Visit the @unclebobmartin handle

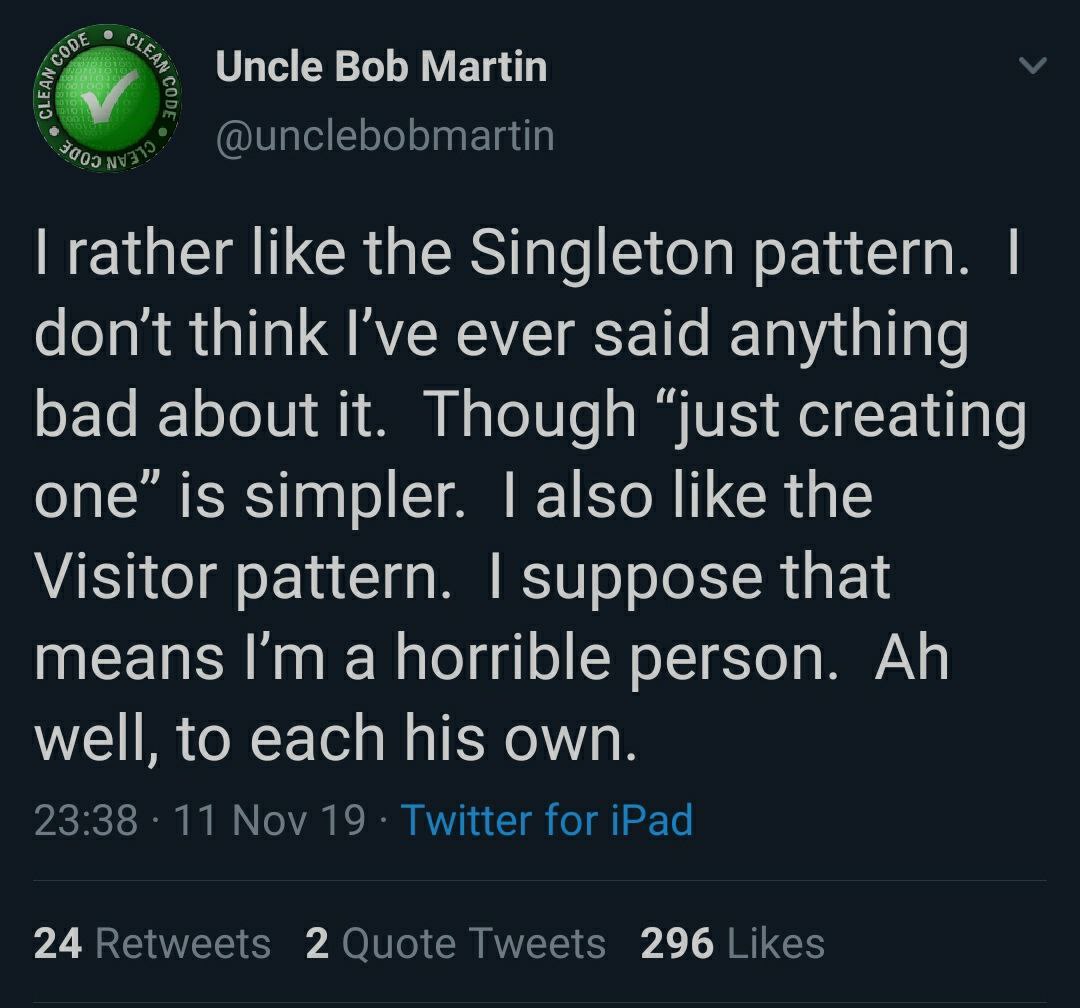(x=385, y=135)
